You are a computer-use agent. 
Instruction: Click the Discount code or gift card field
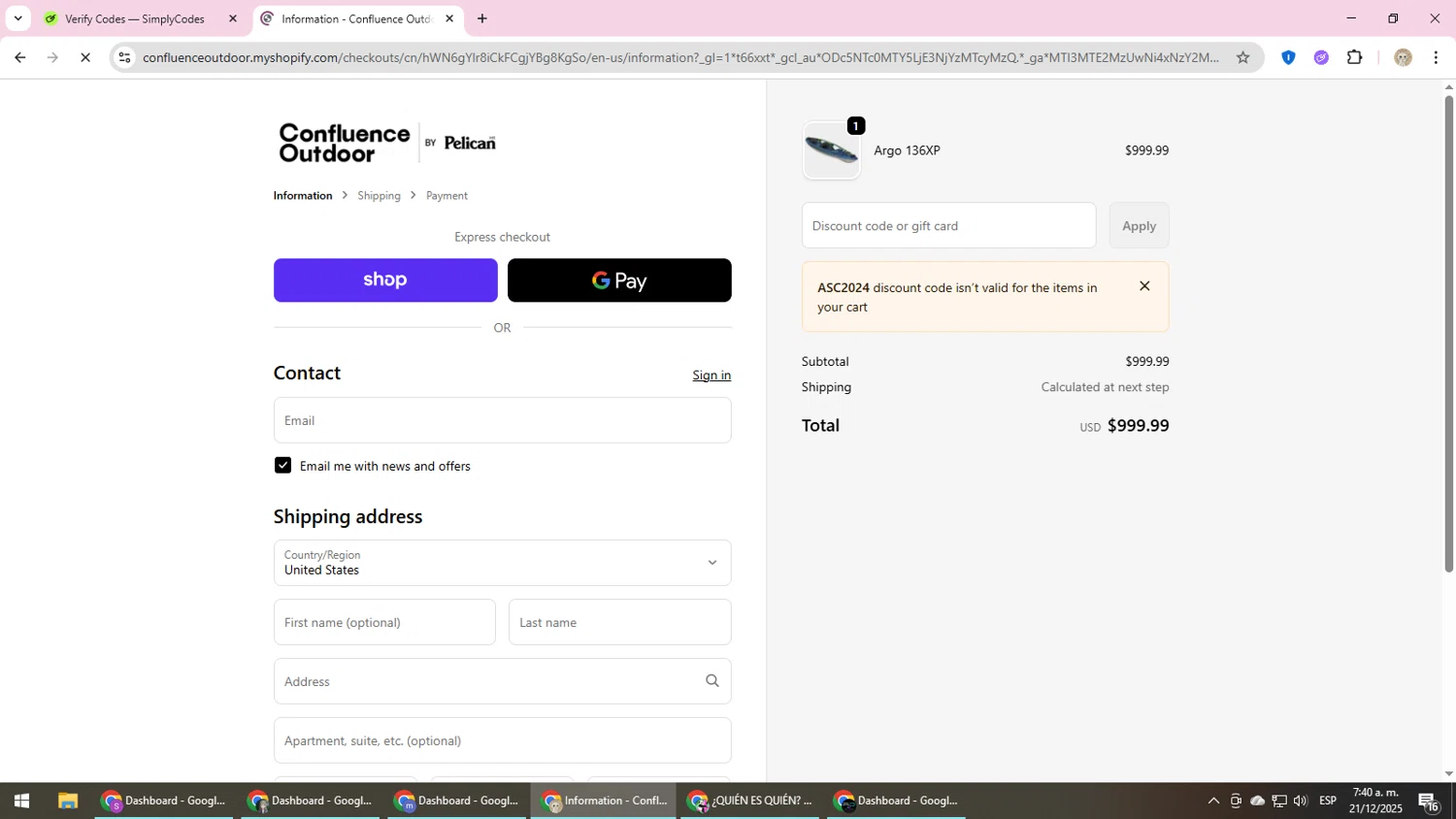tap(948, 225)
